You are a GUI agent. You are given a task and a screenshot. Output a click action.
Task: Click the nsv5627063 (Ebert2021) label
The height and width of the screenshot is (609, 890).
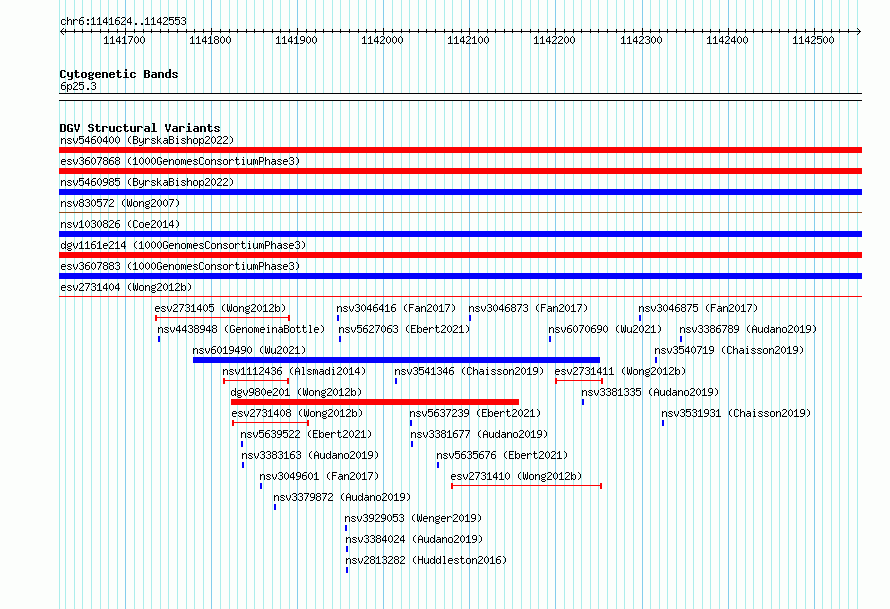coord(404,329)
